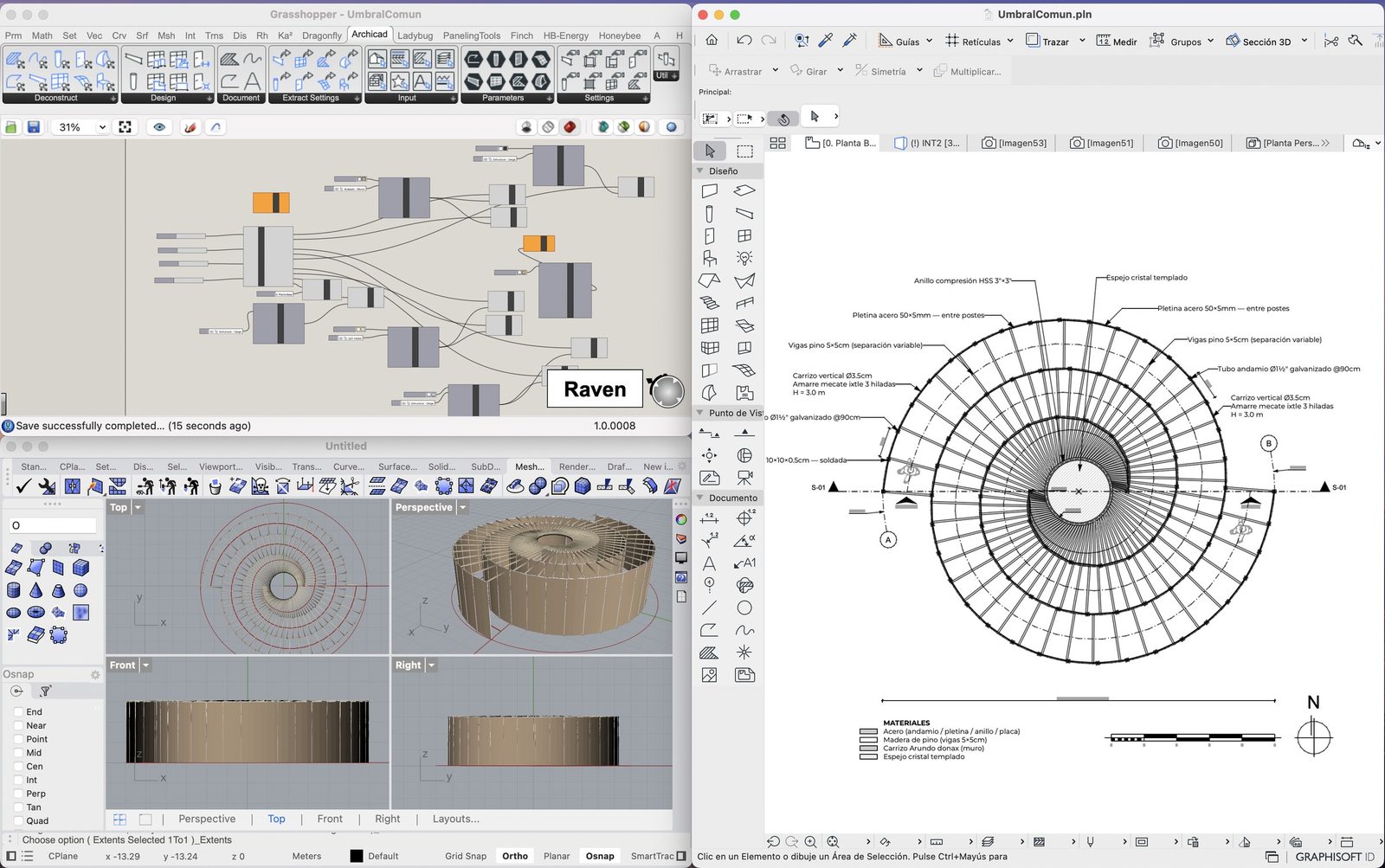
Task: Click the Archicad zoom-in magnifier icon
Action: coord(810,841)
